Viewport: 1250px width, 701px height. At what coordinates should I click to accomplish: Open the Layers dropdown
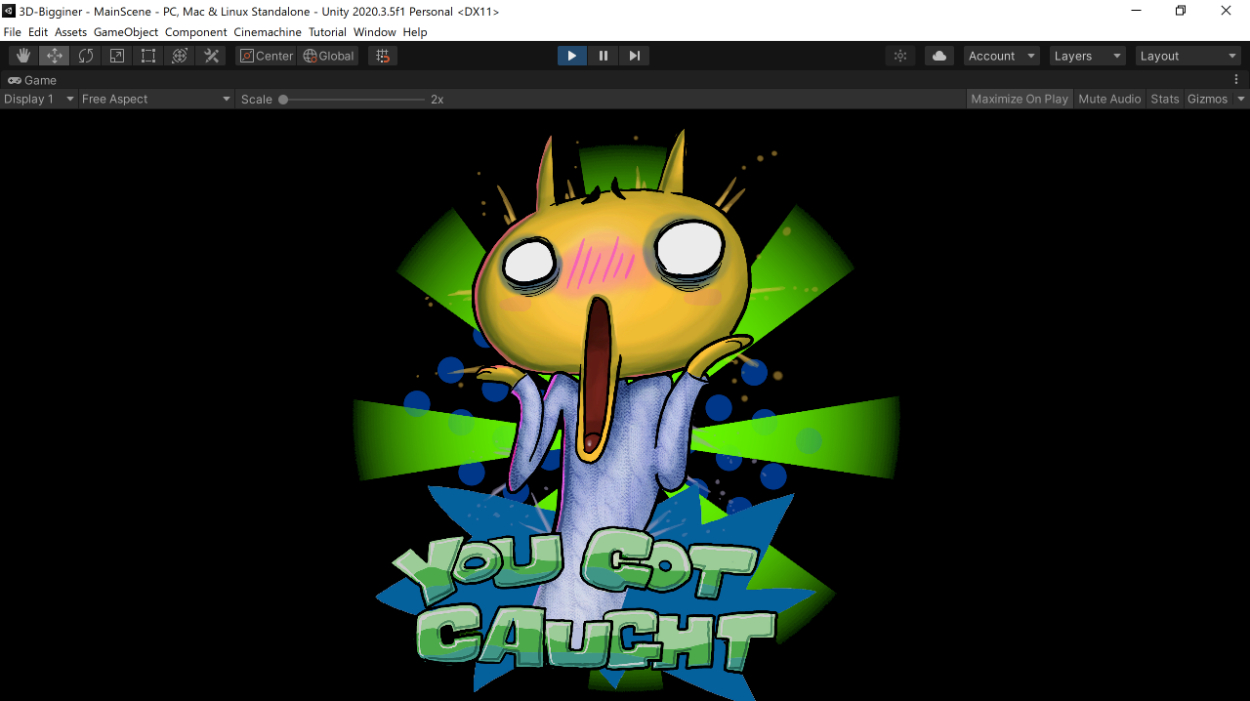pos(1087,56)
